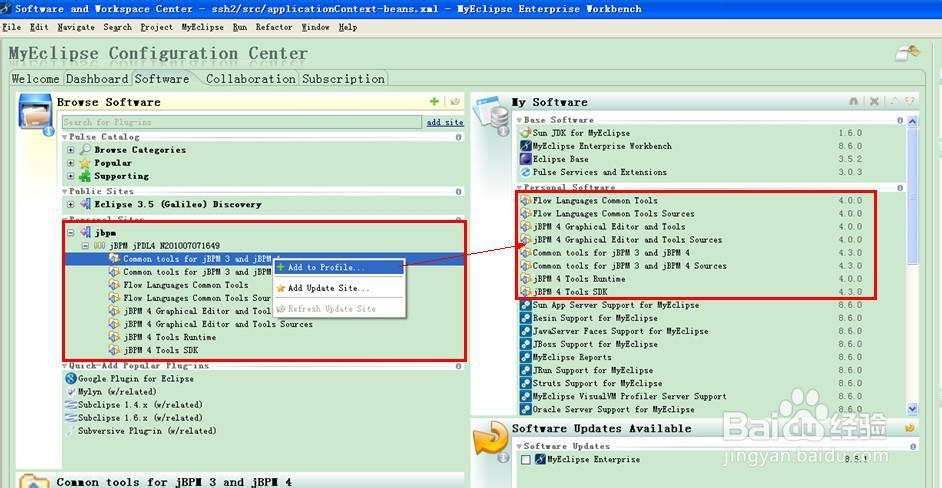Click the jbpm update site icon
This screenshot has height=488, width=942.
pyautogui.click(x=85, y=233)
